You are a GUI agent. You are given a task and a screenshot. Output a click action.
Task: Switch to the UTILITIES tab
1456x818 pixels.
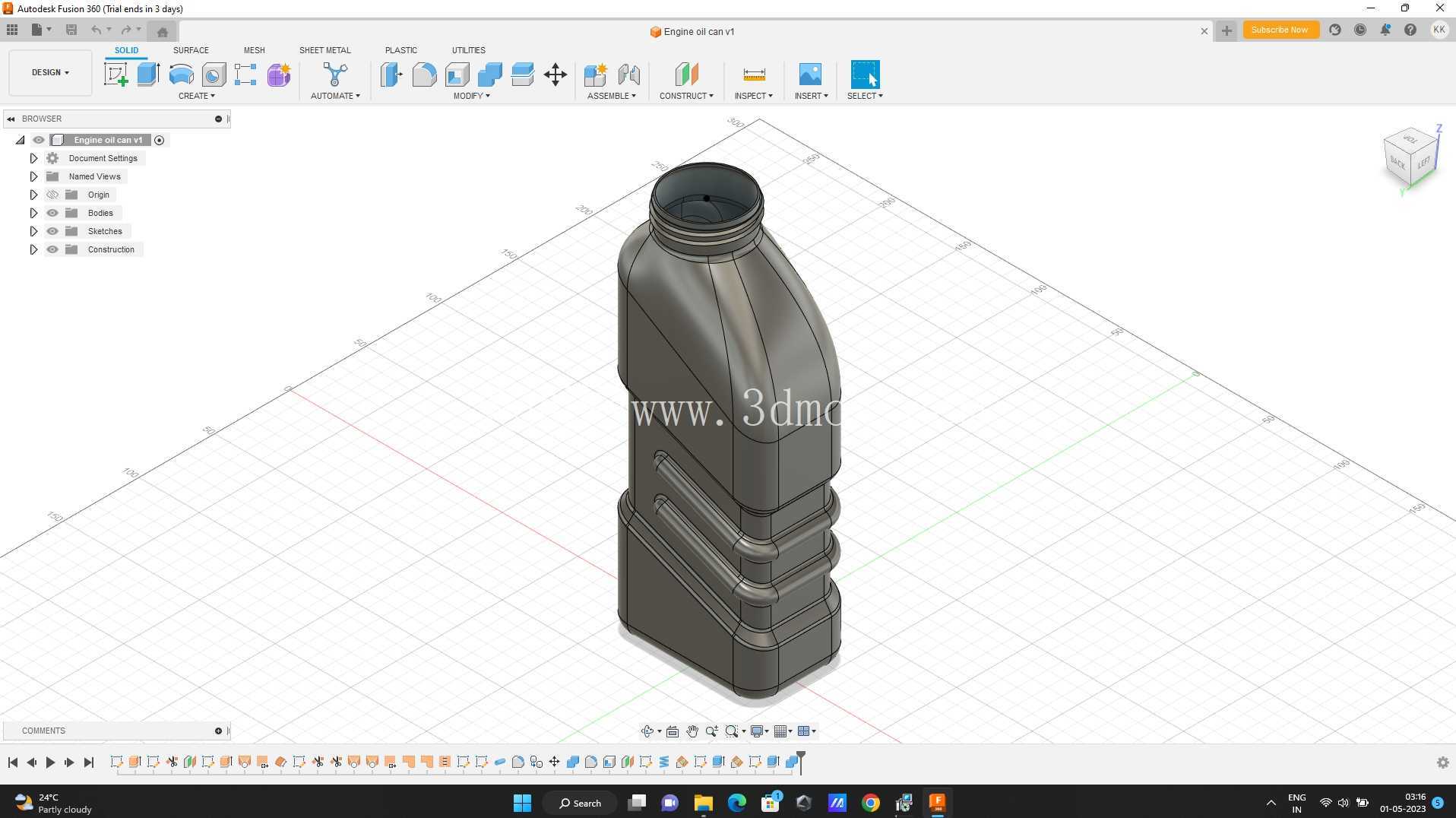(x=468, y=50)
